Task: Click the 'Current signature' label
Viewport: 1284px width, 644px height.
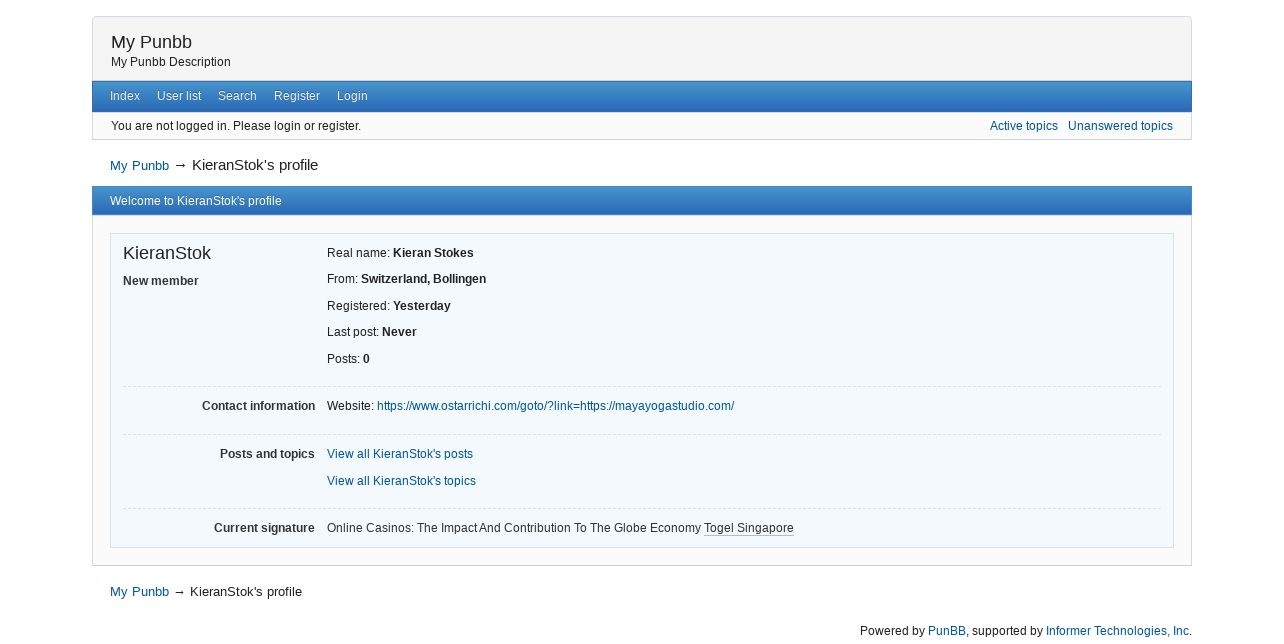Action: (x=264, y=528)
